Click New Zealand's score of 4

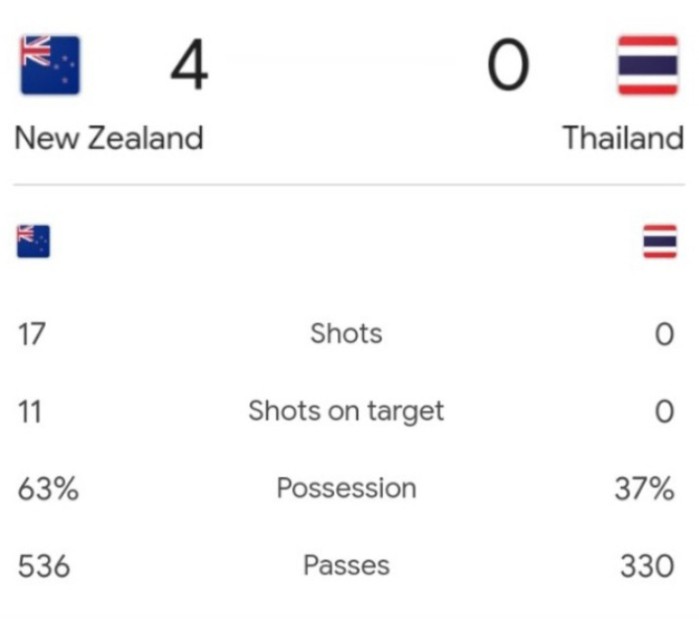[189, 65]
